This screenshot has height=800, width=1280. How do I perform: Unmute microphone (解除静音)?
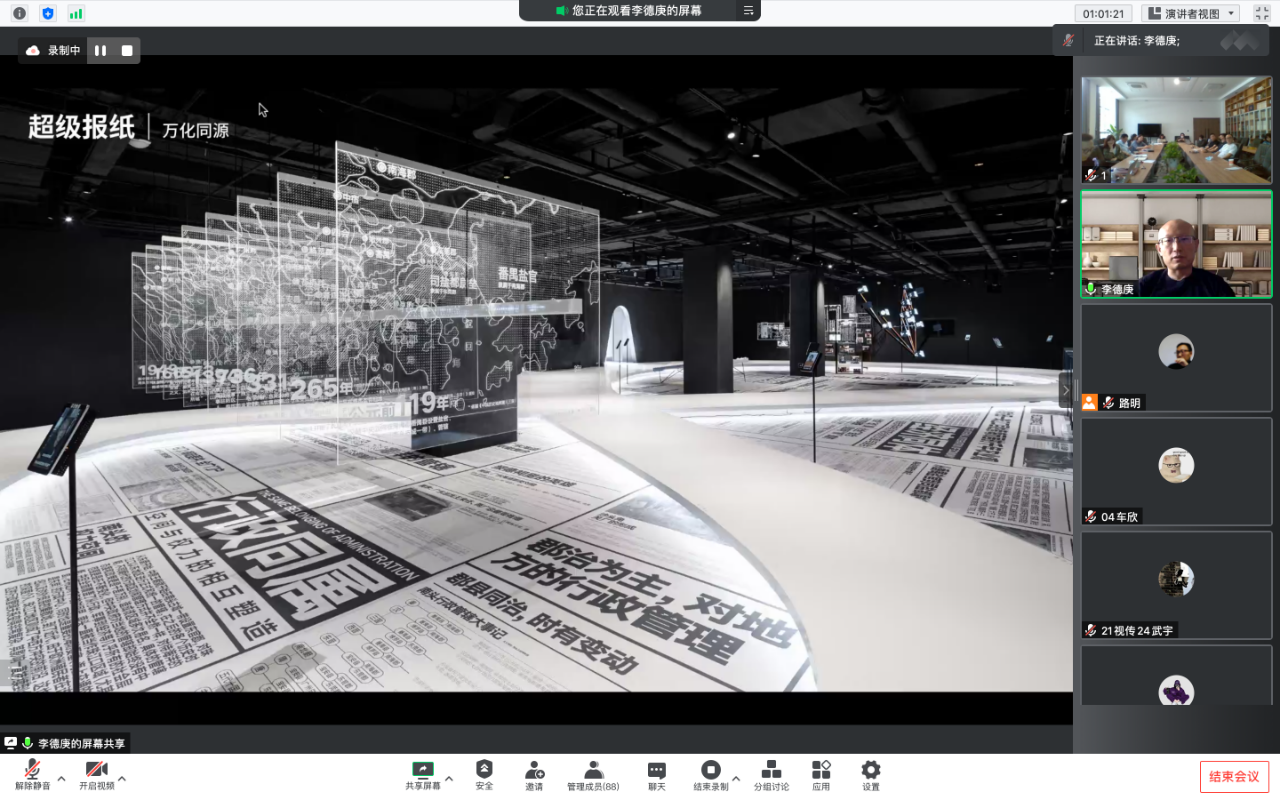[32, 775]
